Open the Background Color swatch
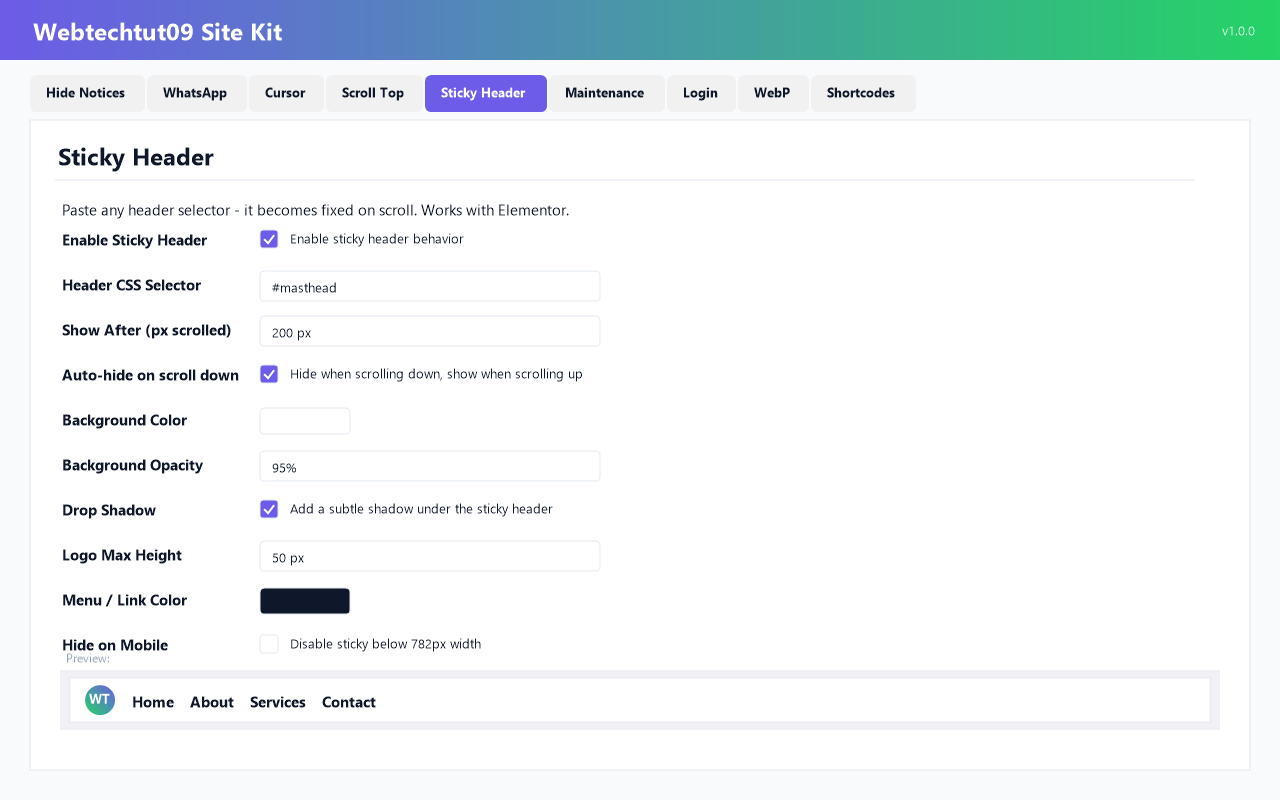Image resolution: width=1280 pixels, height=800 pixels. (305, 421)
